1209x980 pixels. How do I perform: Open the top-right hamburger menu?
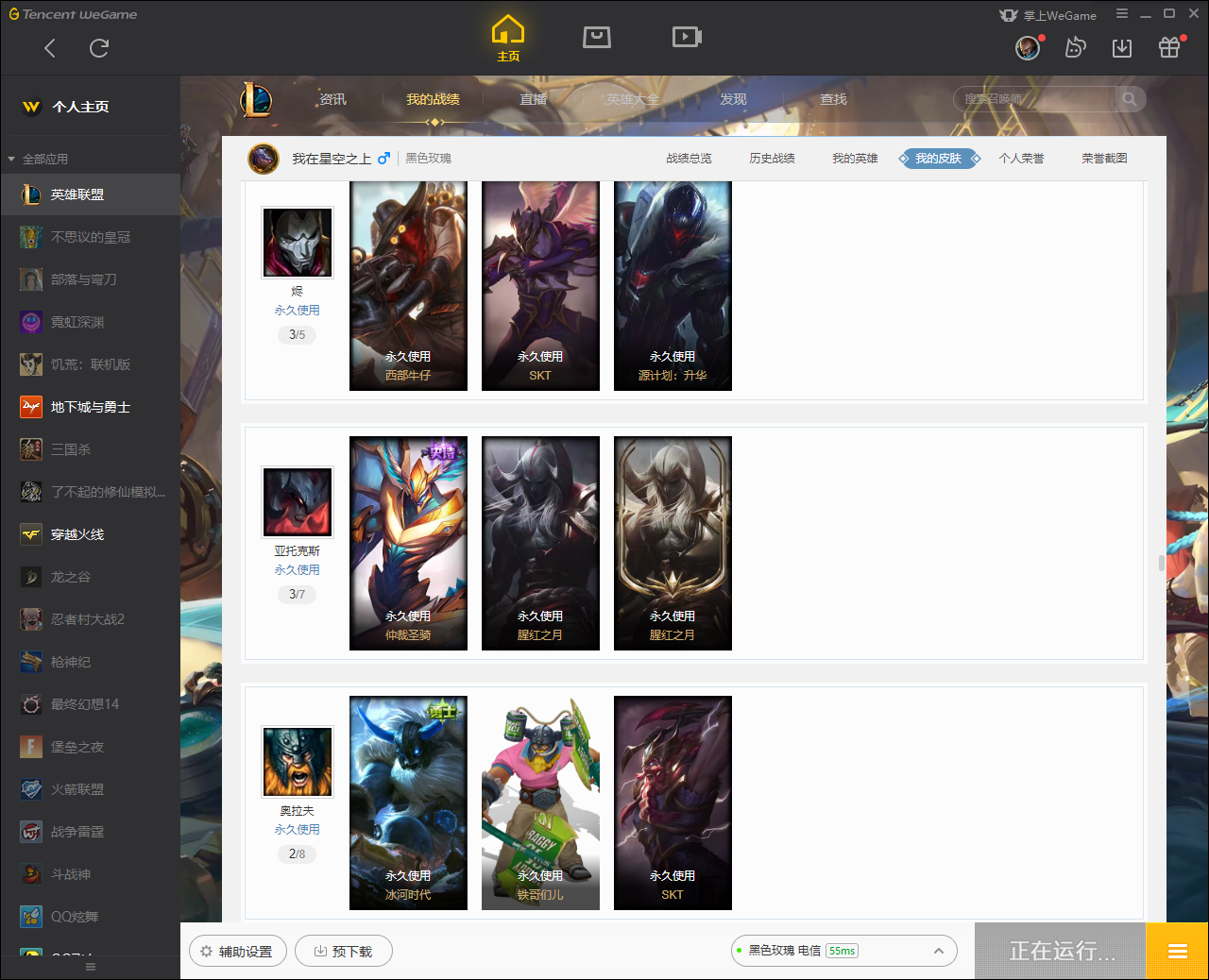[x=1122, y=14]
